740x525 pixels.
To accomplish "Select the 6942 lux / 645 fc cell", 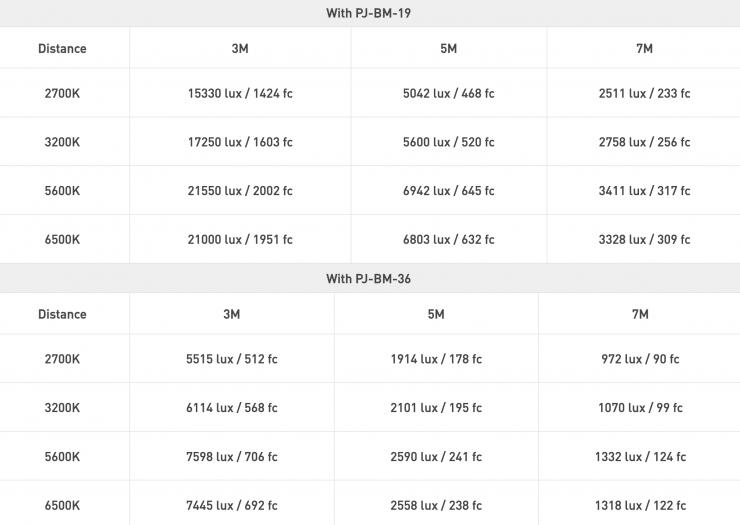I will (x=448, y=191).
